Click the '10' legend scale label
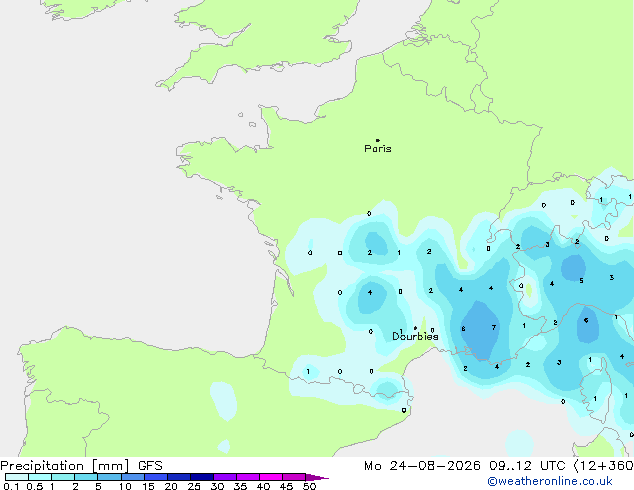The image size is (634, 490). [125, 486]
